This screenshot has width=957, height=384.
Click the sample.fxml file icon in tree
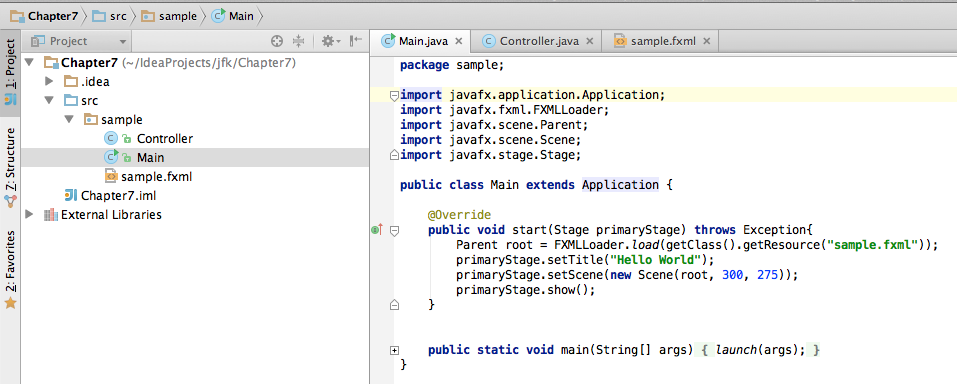click(111, 176)
